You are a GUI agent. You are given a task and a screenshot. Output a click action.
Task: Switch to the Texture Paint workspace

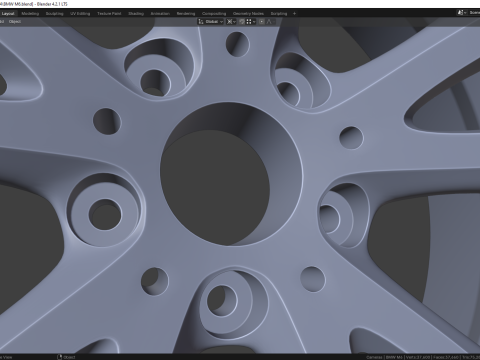click(x=109, y=14)
